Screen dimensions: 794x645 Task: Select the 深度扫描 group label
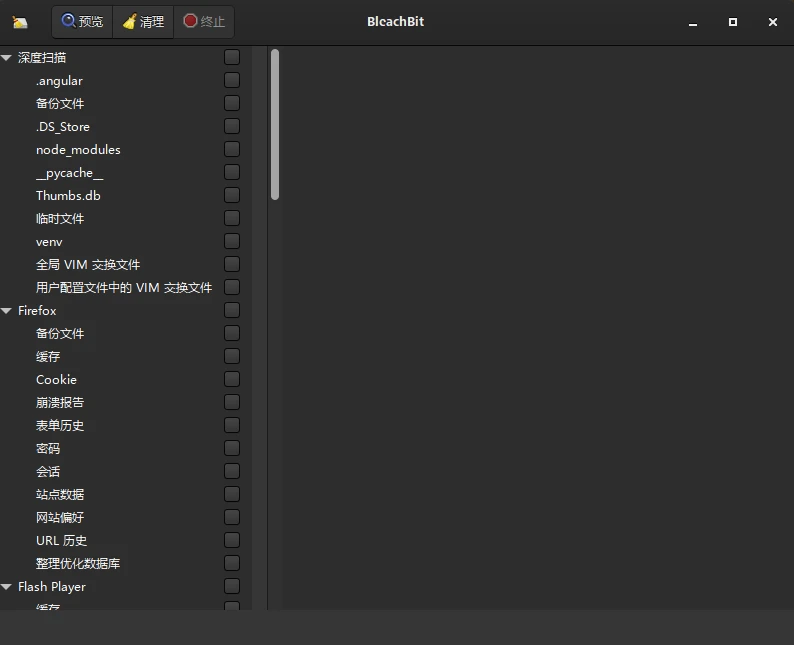(x=42, y=58)
